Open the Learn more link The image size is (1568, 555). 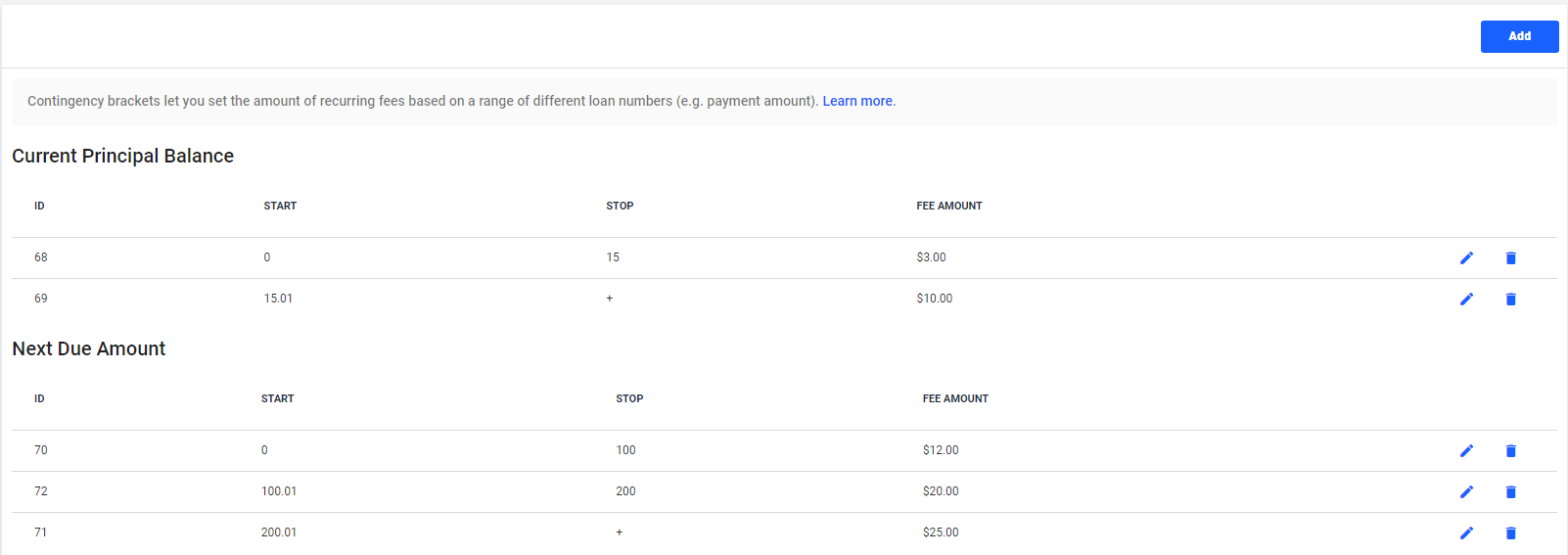click(857, 101)
